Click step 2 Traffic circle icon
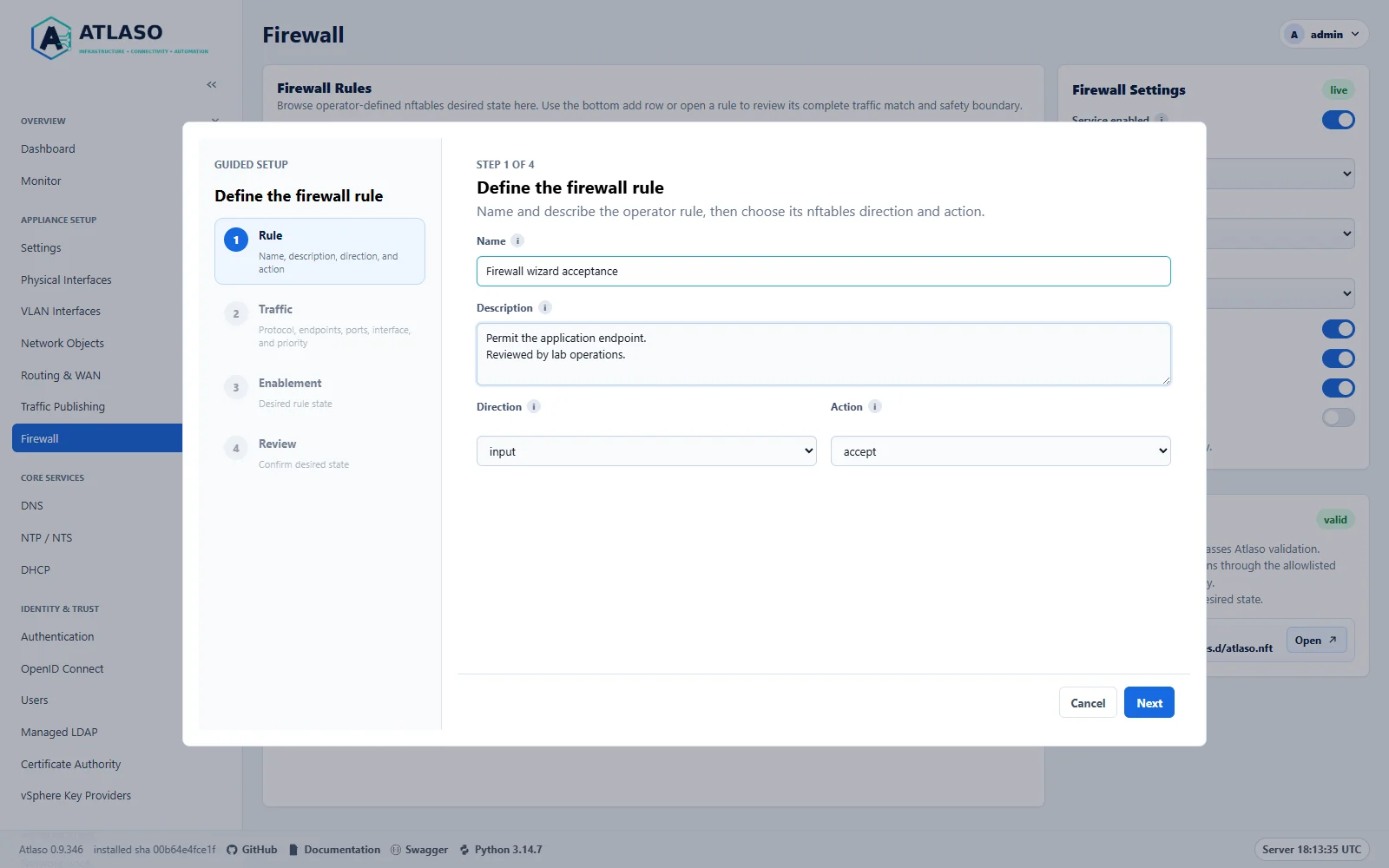Screen dimensions: 1389x868 click(236, 313)
